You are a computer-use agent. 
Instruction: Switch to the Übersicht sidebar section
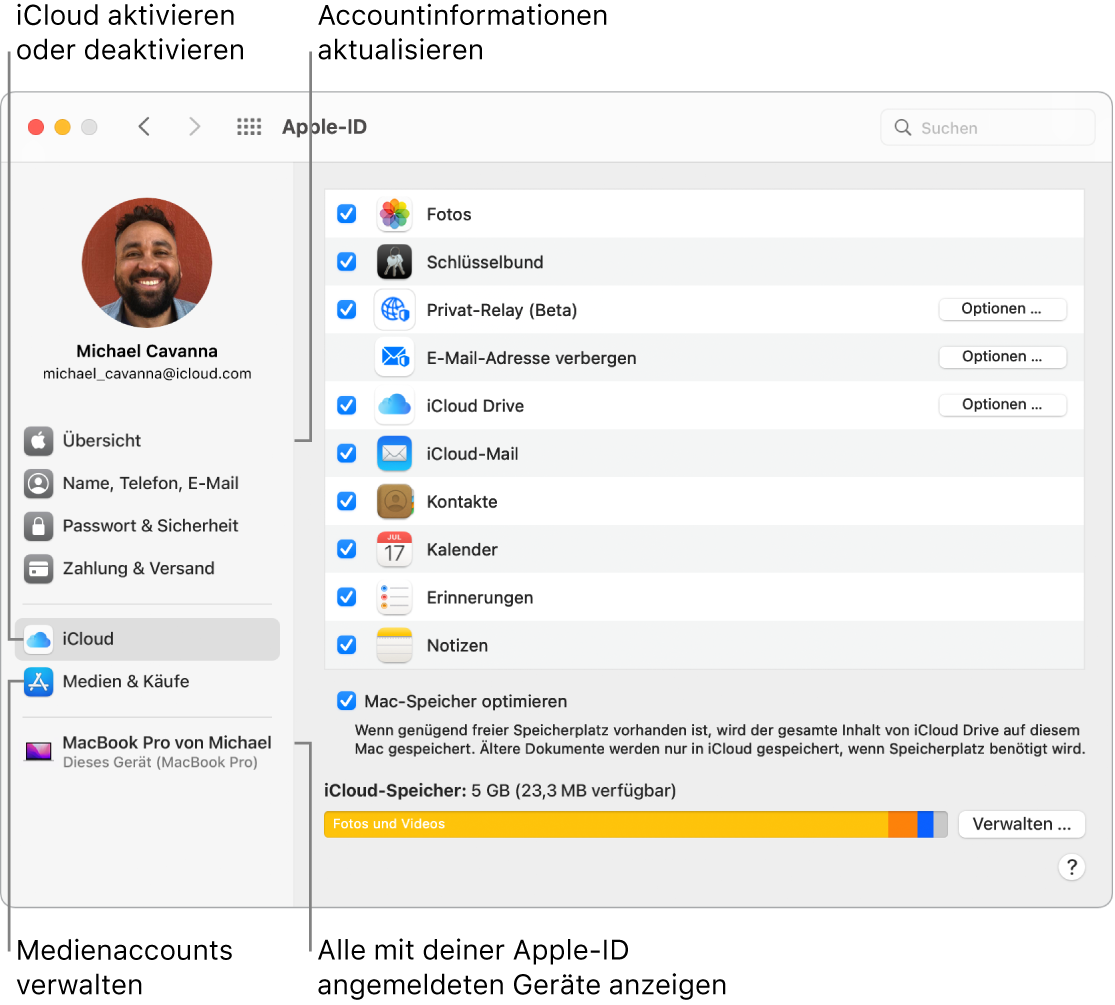click(104, 440)
